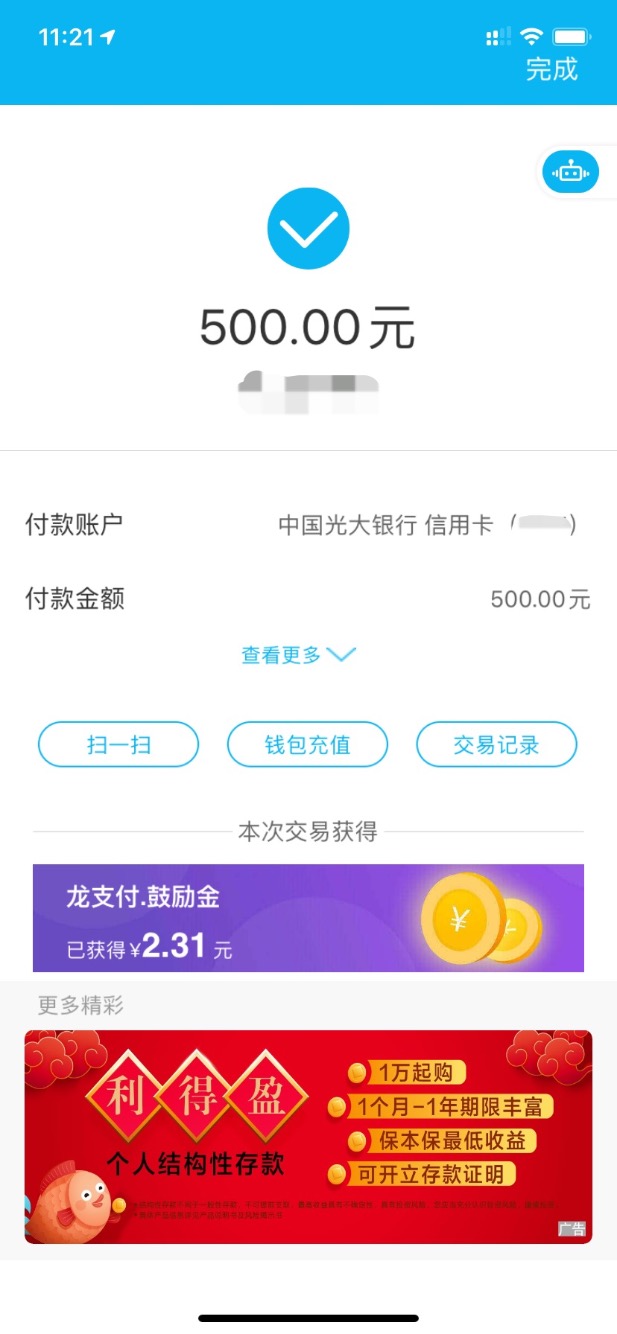Viewport: 617px width, 1334px height.
Task: Tap the location arrow beside the time
Action: pos(108,37)
